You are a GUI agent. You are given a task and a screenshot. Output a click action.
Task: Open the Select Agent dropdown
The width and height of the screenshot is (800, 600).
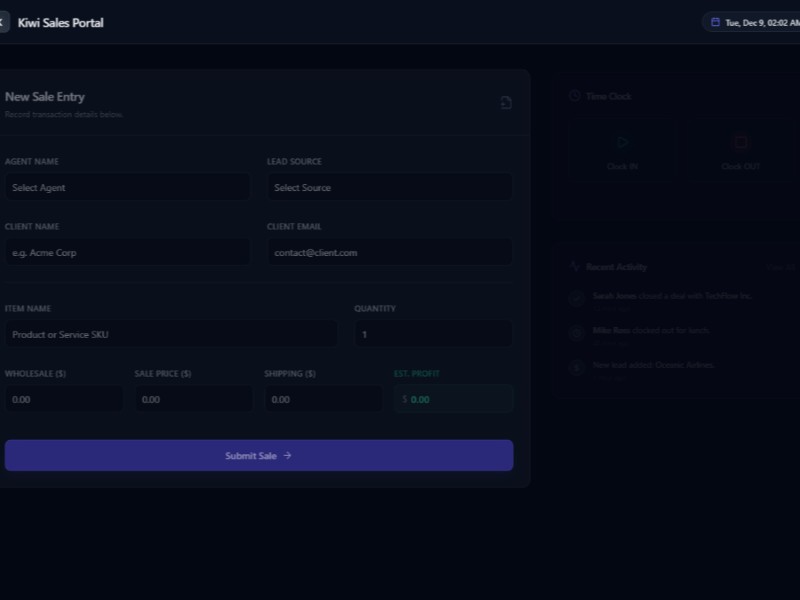pos(127,187)
